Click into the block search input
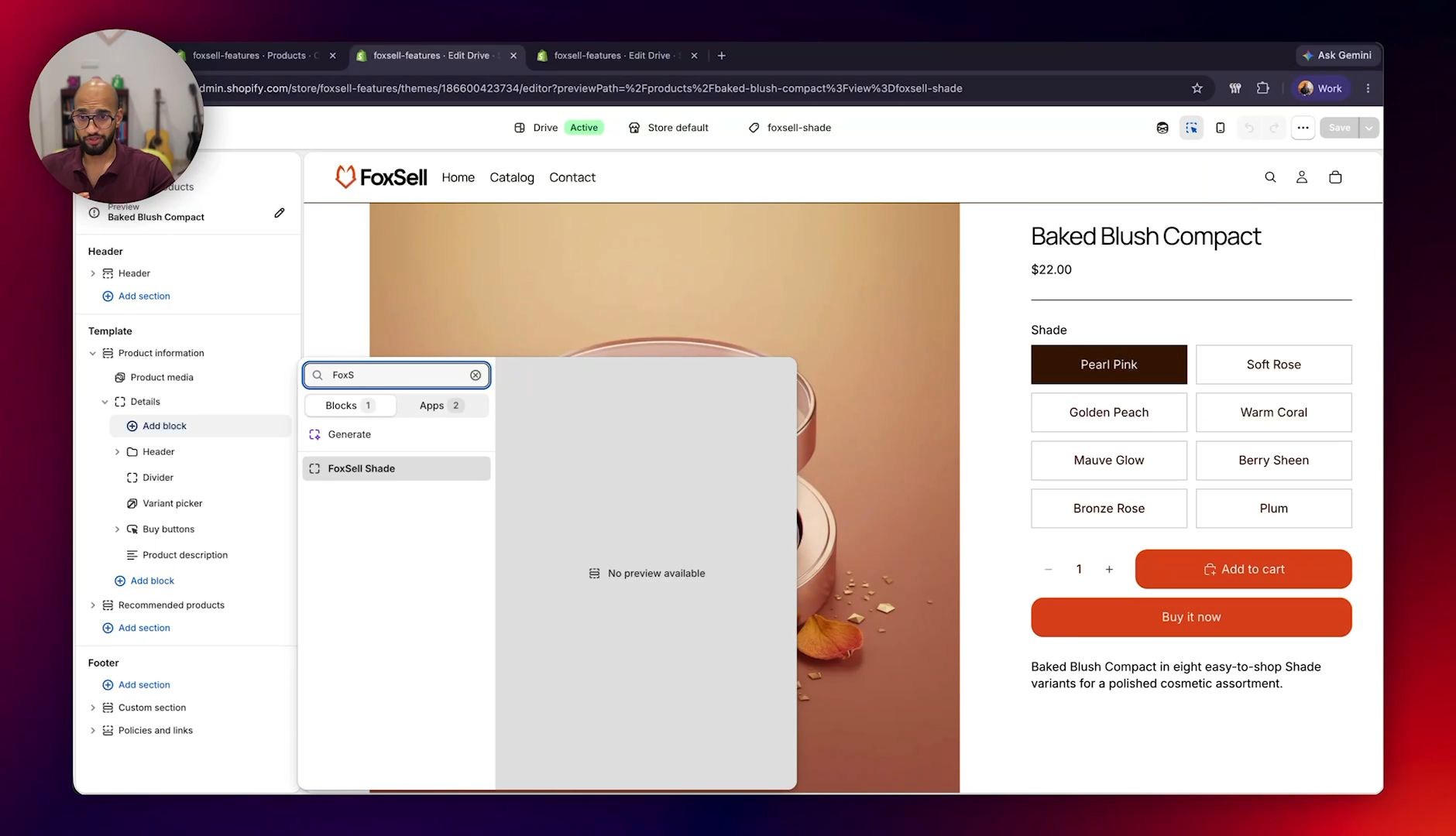 [x=397, y=375]
